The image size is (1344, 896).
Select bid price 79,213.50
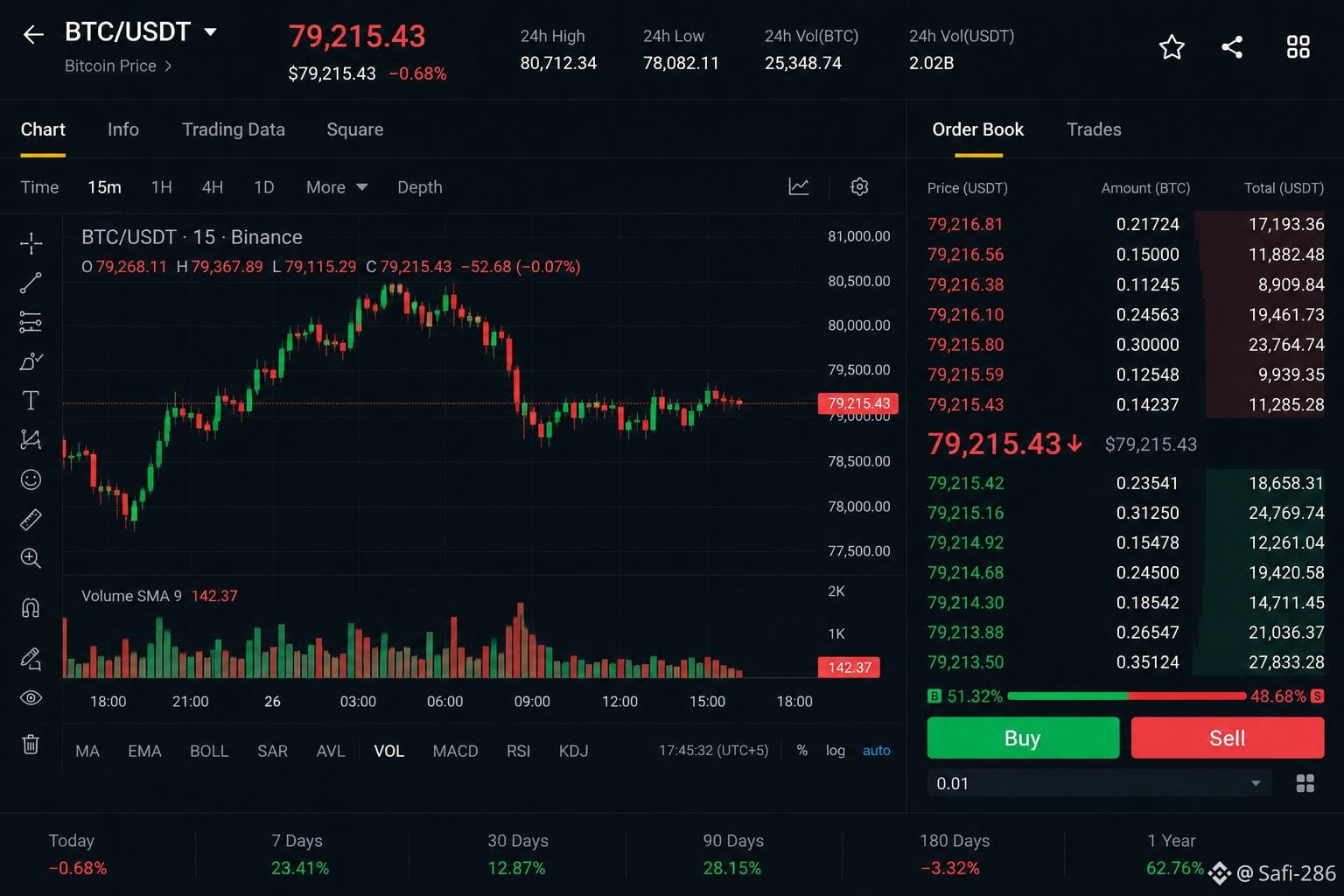965,662
